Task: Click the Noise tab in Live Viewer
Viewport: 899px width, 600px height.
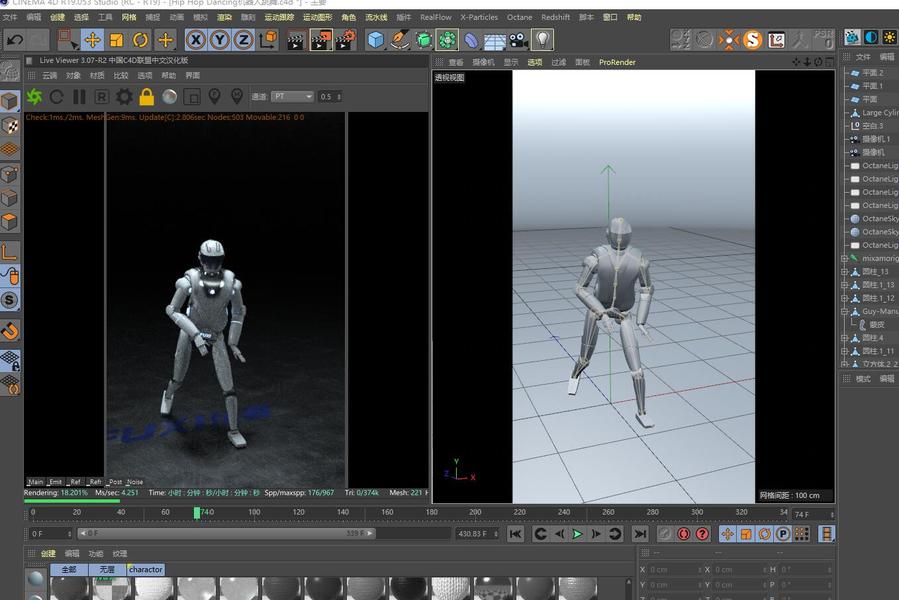Action: coord(135,482)
